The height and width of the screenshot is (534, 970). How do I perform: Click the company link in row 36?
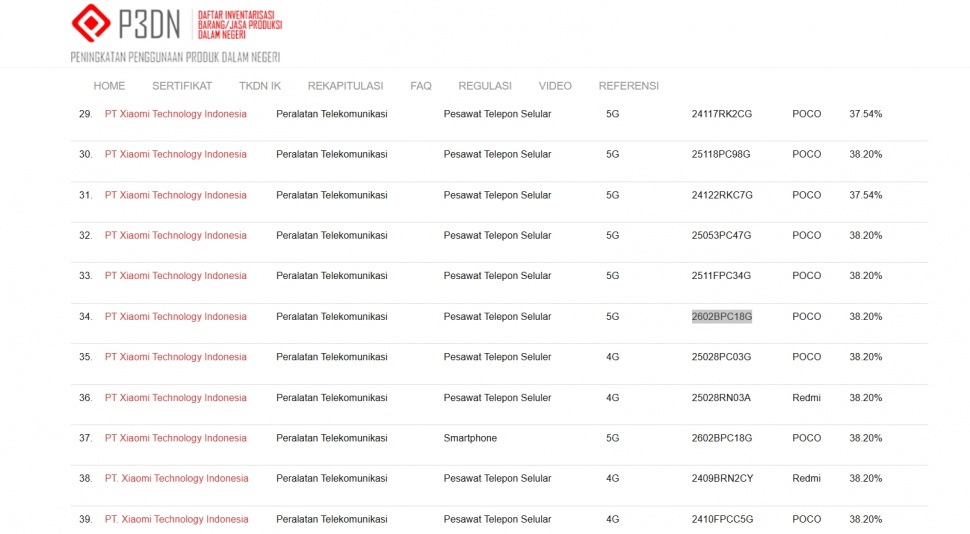(175, 398)
